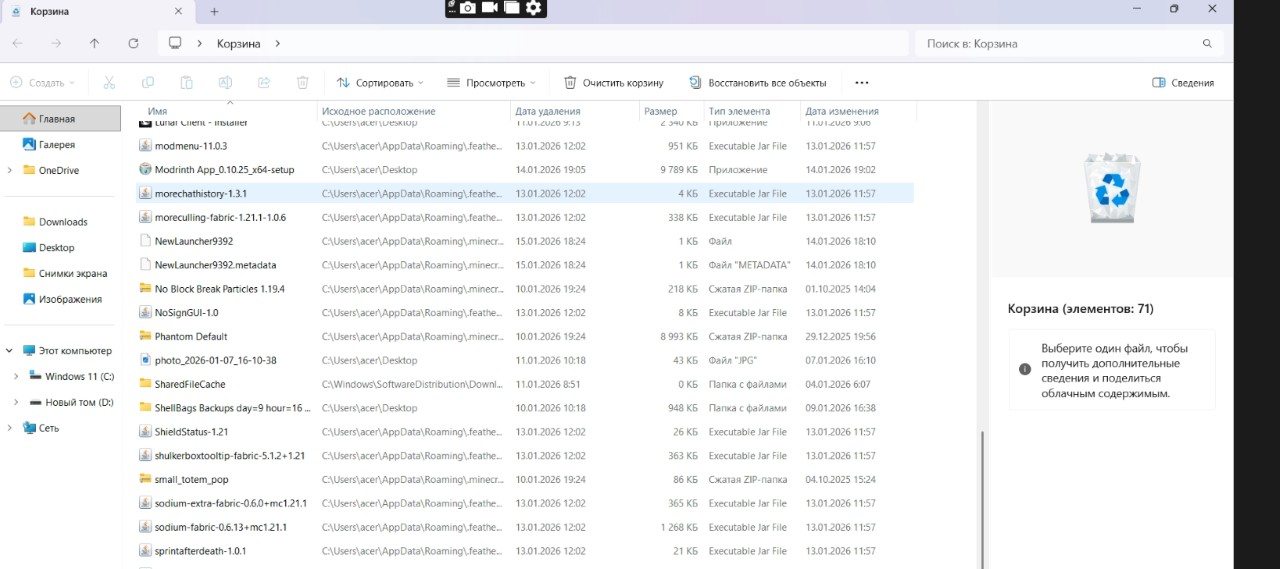This screenshot has height=569, width=1280.
Task: Toggle the Details pane button
Action: point(1183,83)
